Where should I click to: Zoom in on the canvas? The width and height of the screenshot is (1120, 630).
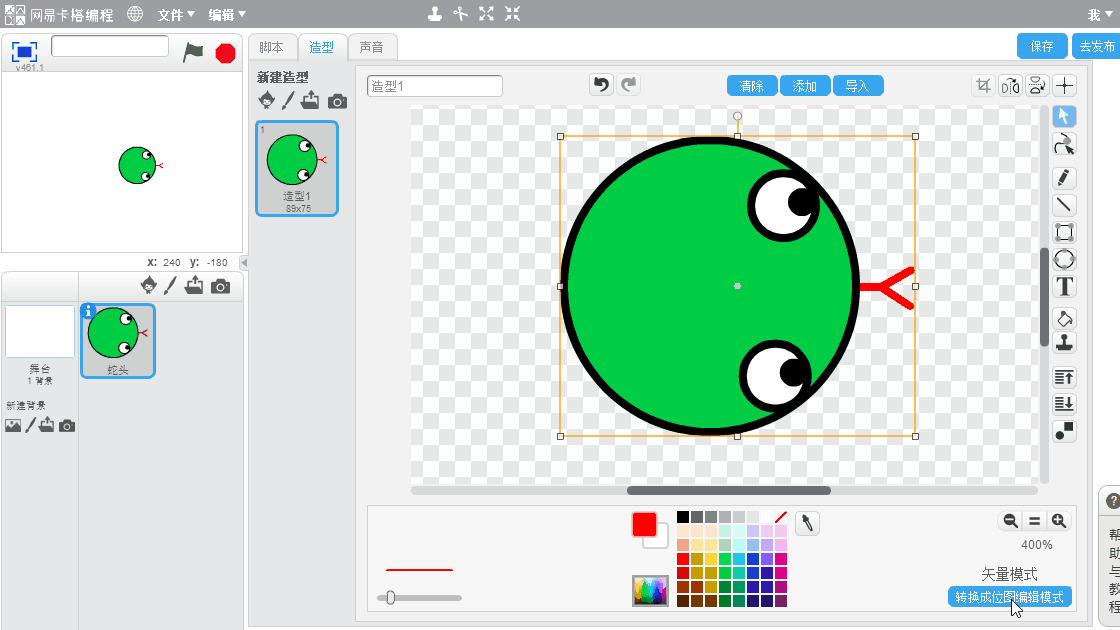tap(1059, 521)
